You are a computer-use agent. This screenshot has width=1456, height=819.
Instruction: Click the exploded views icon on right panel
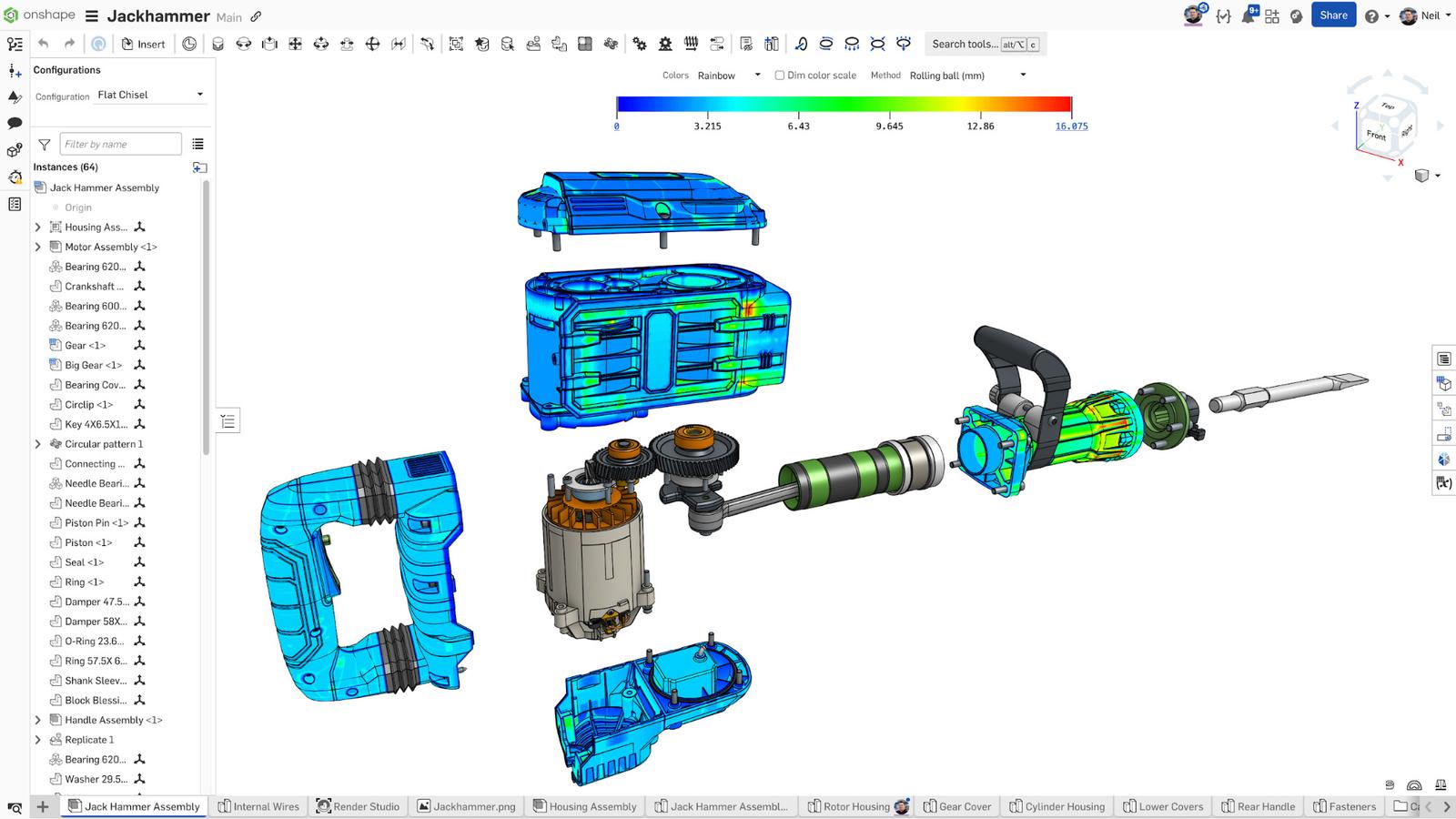pyautogui.click(x=1443, y=409)
